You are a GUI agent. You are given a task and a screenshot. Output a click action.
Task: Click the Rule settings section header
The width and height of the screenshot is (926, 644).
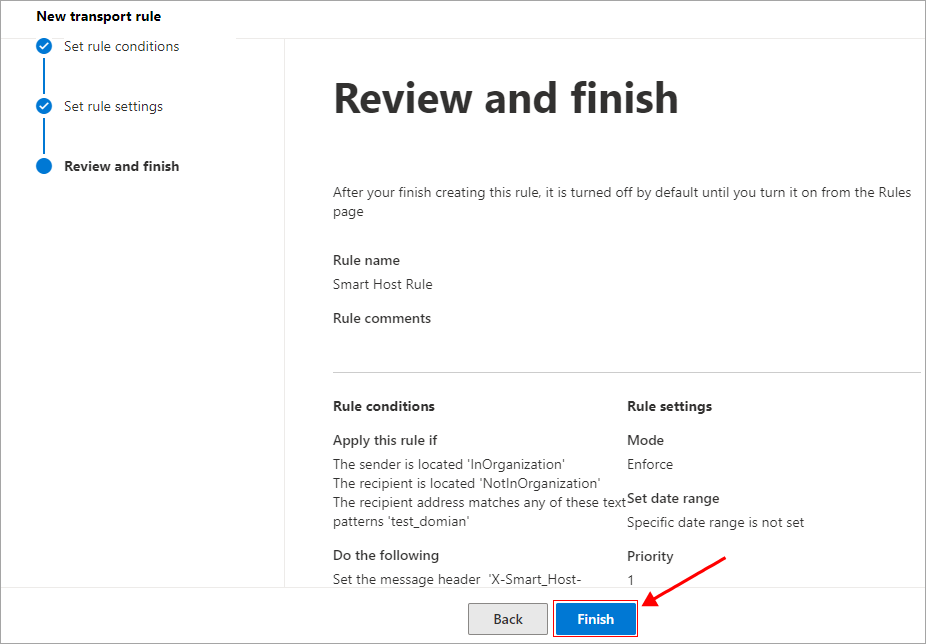pyautogui.click(x=669, y=406)
